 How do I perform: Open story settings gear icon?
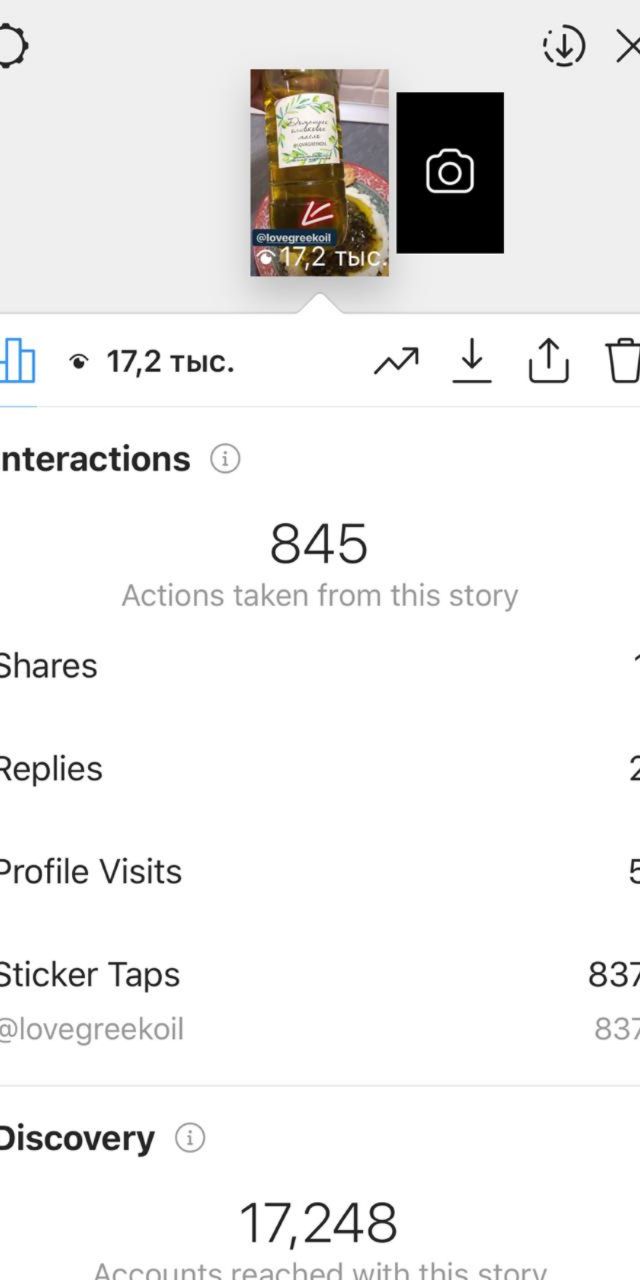pyautogui.click(x=10, y=46)
